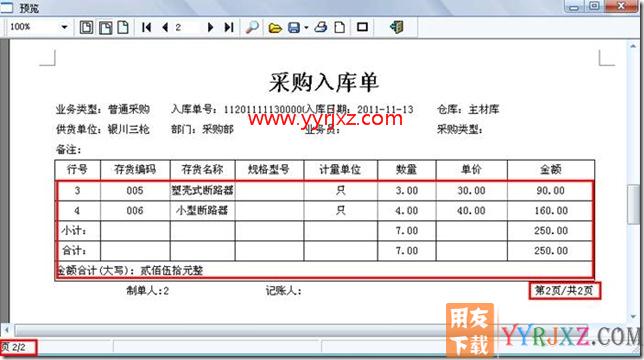
Task: Click the 业务类型: 普通采购 field
Action: (103, 110)
